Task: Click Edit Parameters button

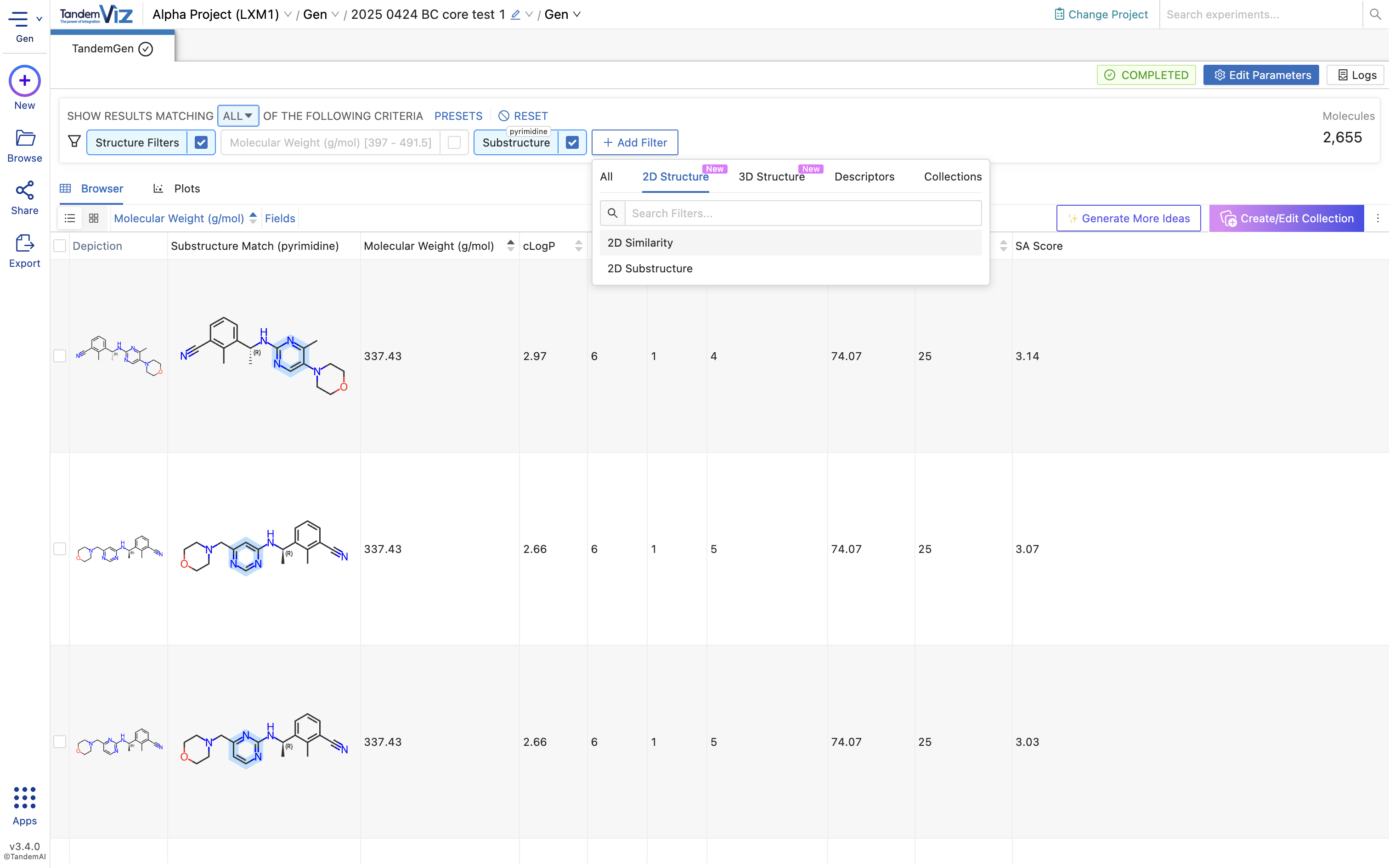Action: pyautogui.click(x=1261, y=75)
